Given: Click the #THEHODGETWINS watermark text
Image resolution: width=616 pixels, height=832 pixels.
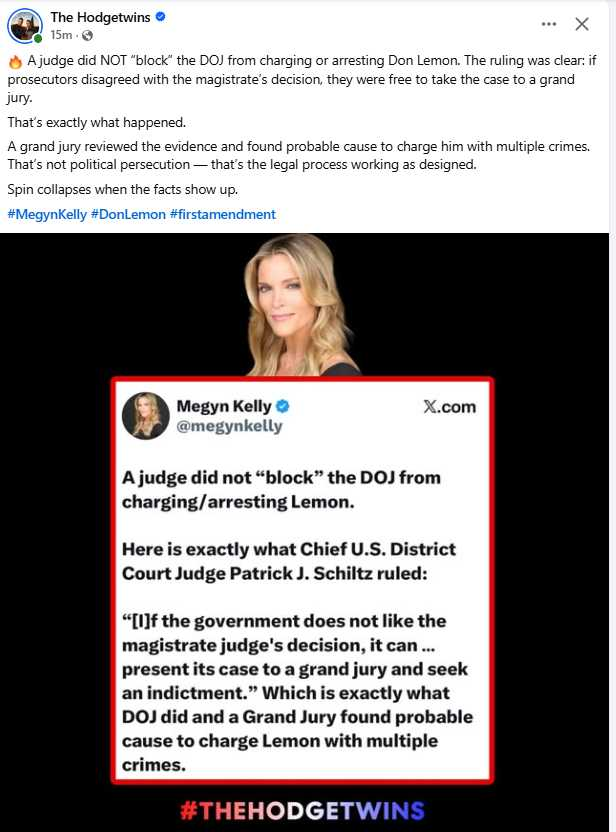Looking at the screenshot, I should (x=302, y=811).
